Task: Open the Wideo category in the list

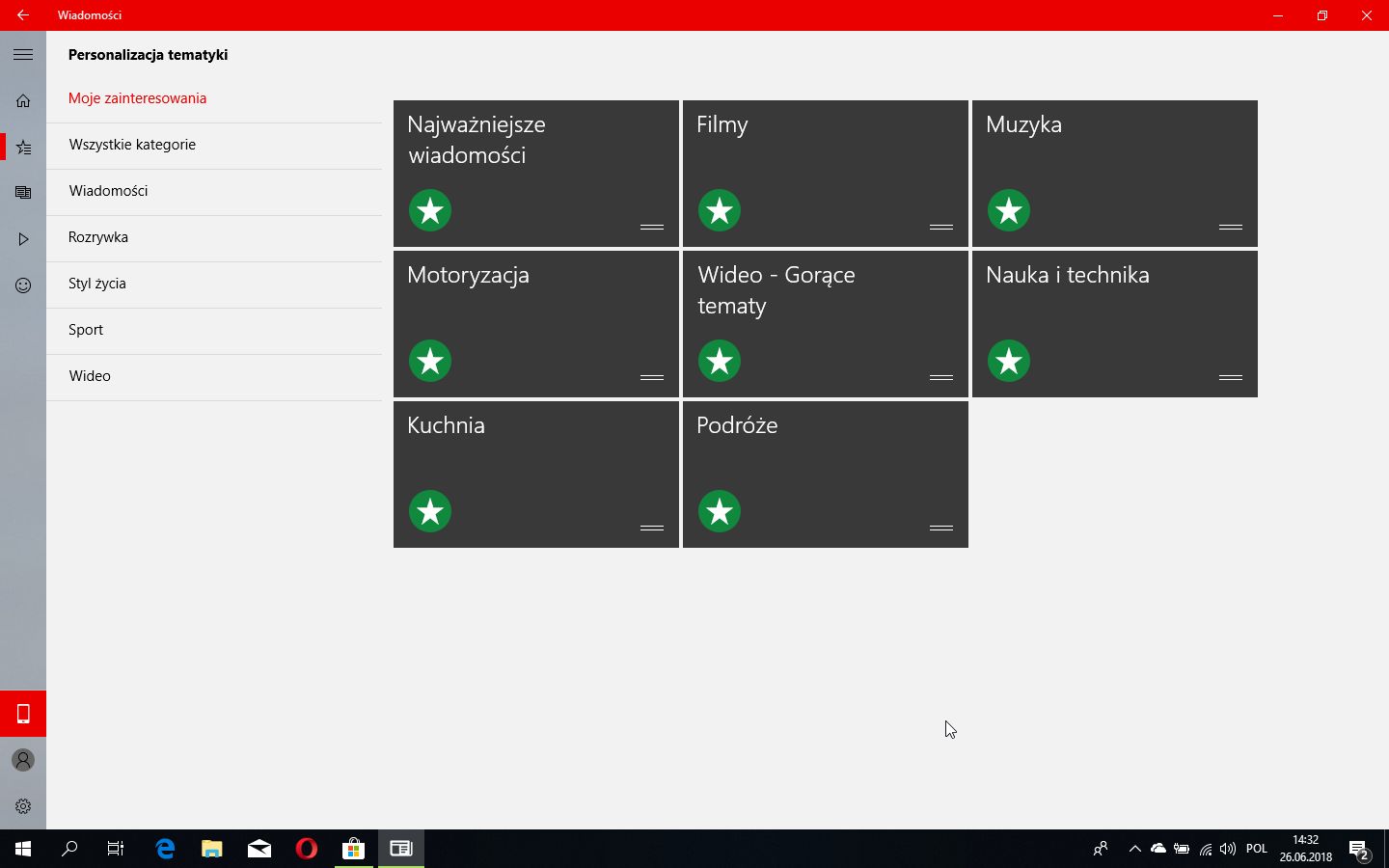Action: [214, 376]
